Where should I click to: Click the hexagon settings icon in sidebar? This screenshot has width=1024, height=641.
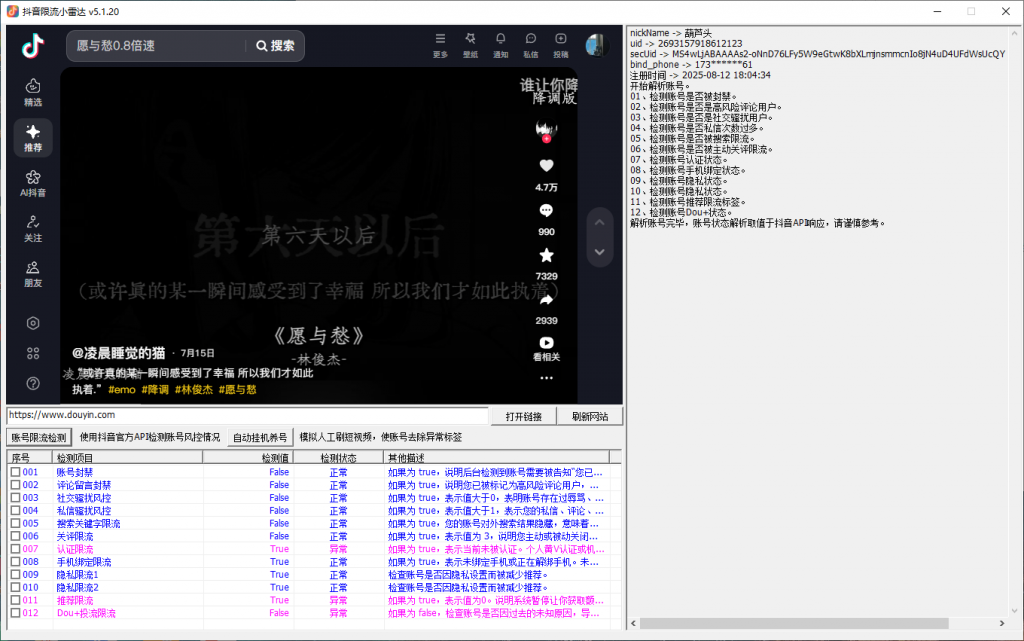point(33,323)
